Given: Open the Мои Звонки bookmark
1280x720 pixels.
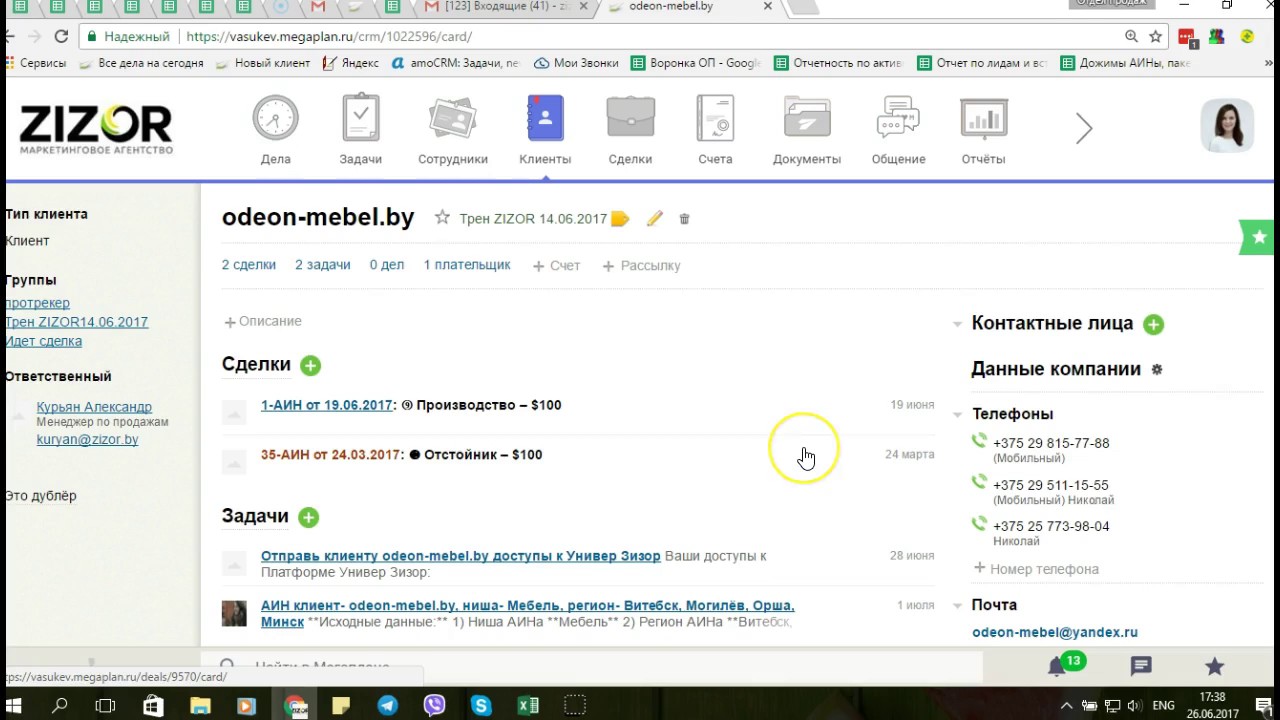Looking at the screenshot, I should point(577,63).
